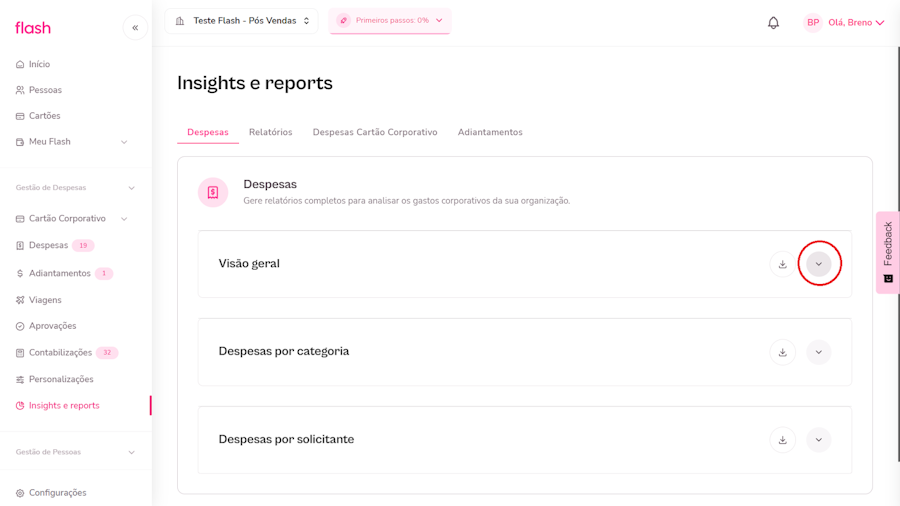This screenshot has height=506, width=900.
Task: Download the Despesas por solicitante report
Action: (x=782, y=440)
